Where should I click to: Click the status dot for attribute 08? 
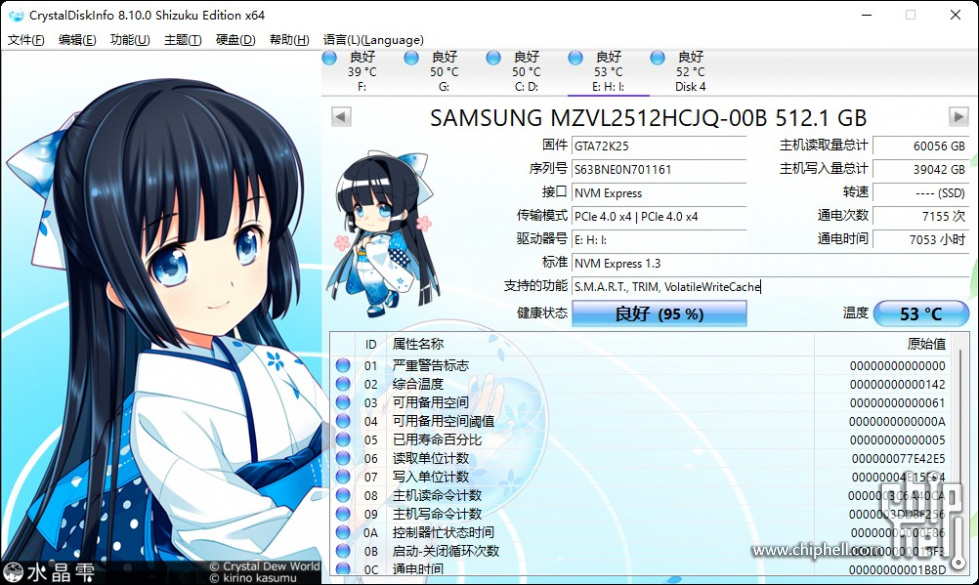[343, 495]
